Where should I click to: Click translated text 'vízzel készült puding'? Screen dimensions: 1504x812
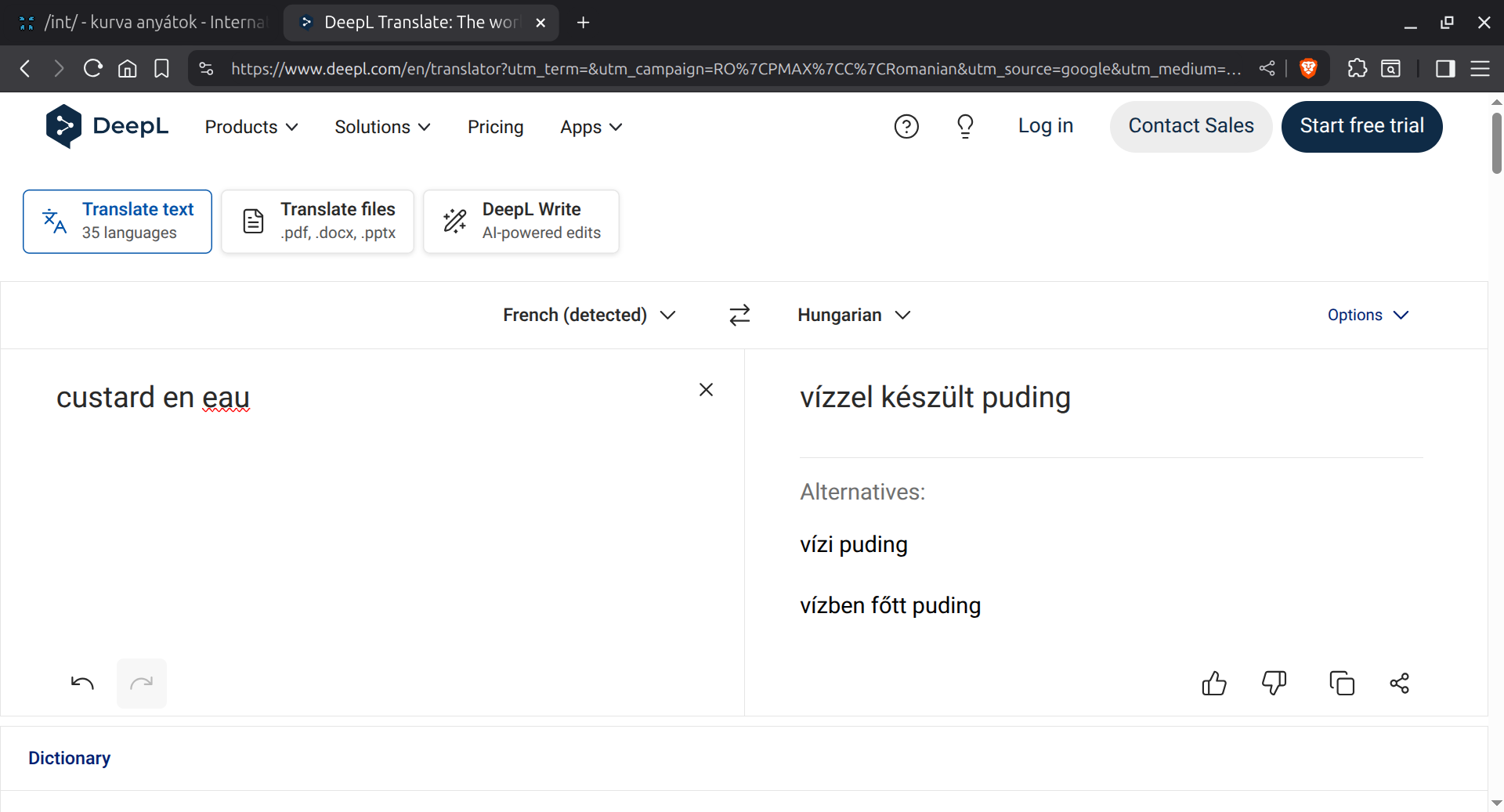tap(935, 398)
